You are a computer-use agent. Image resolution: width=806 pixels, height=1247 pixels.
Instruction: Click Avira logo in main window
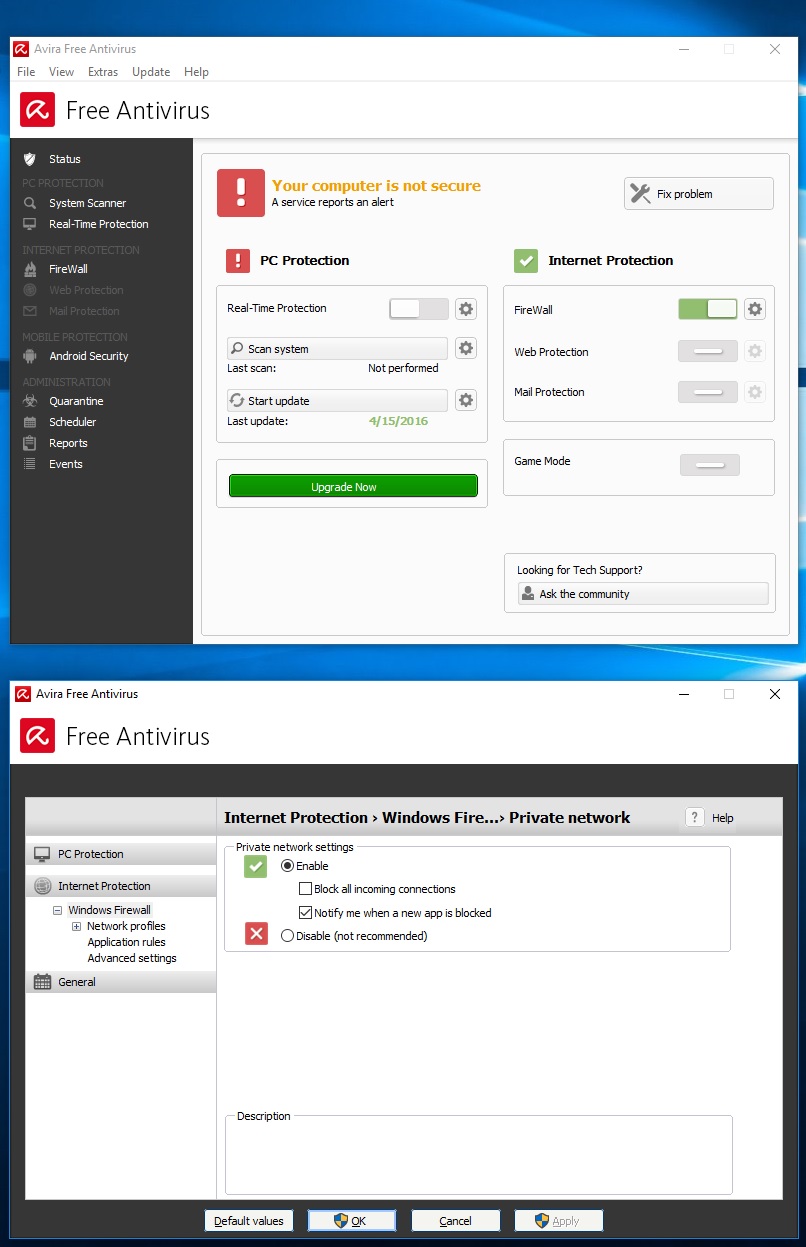pyautogui.click(x=38, y=110)
